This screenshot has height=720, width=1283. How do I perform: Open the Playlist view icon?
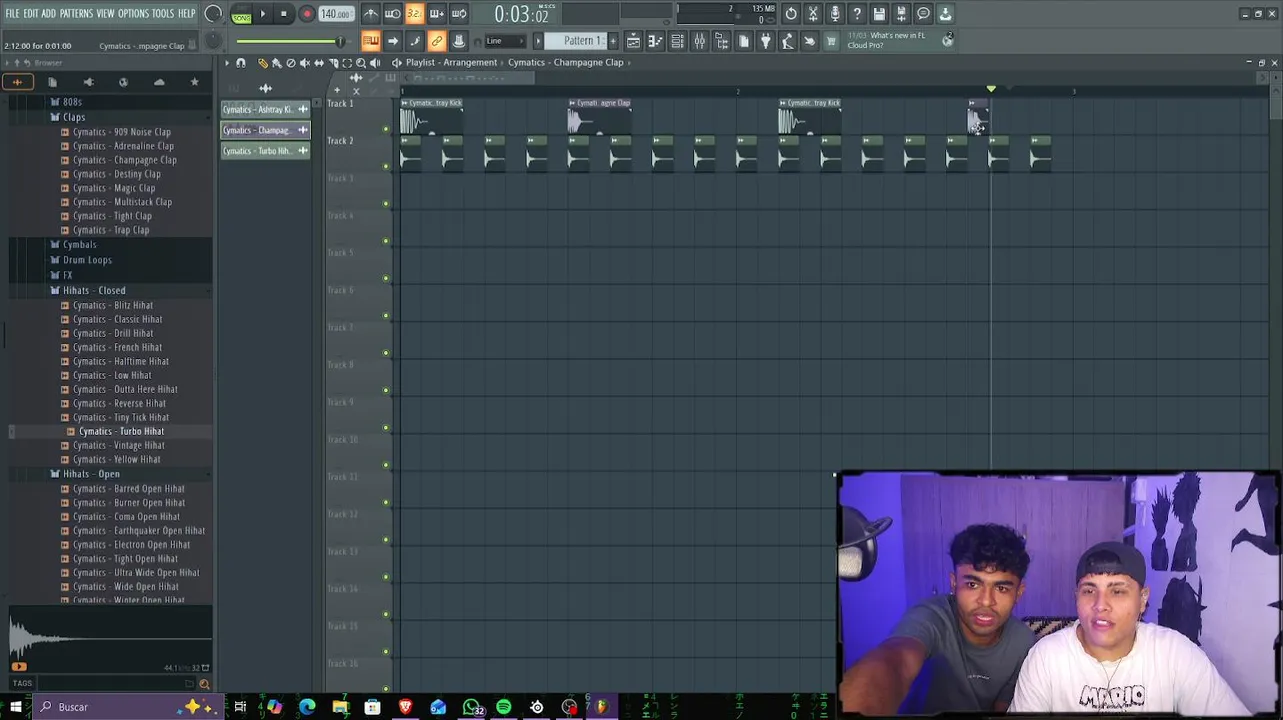point(633,41)
